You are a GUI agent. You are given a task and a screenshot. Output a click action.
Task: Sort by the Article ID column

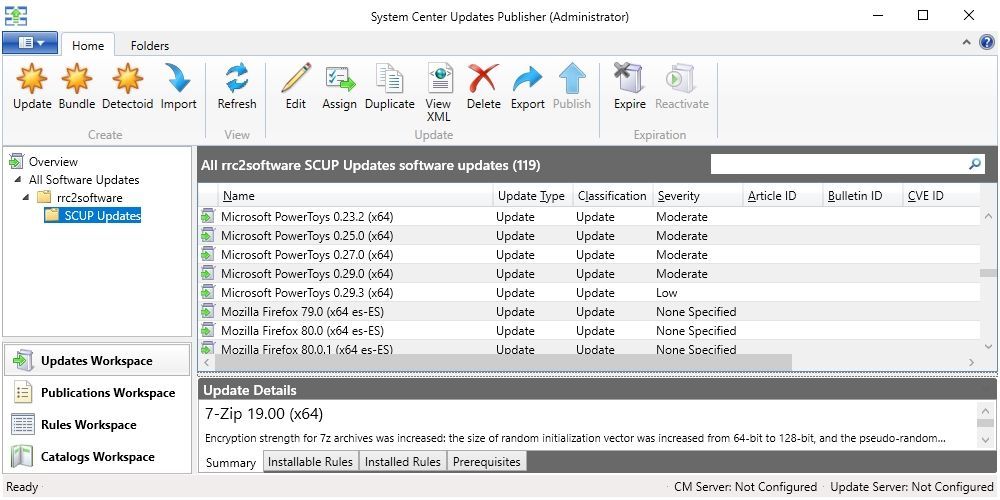tap(783, 196)
